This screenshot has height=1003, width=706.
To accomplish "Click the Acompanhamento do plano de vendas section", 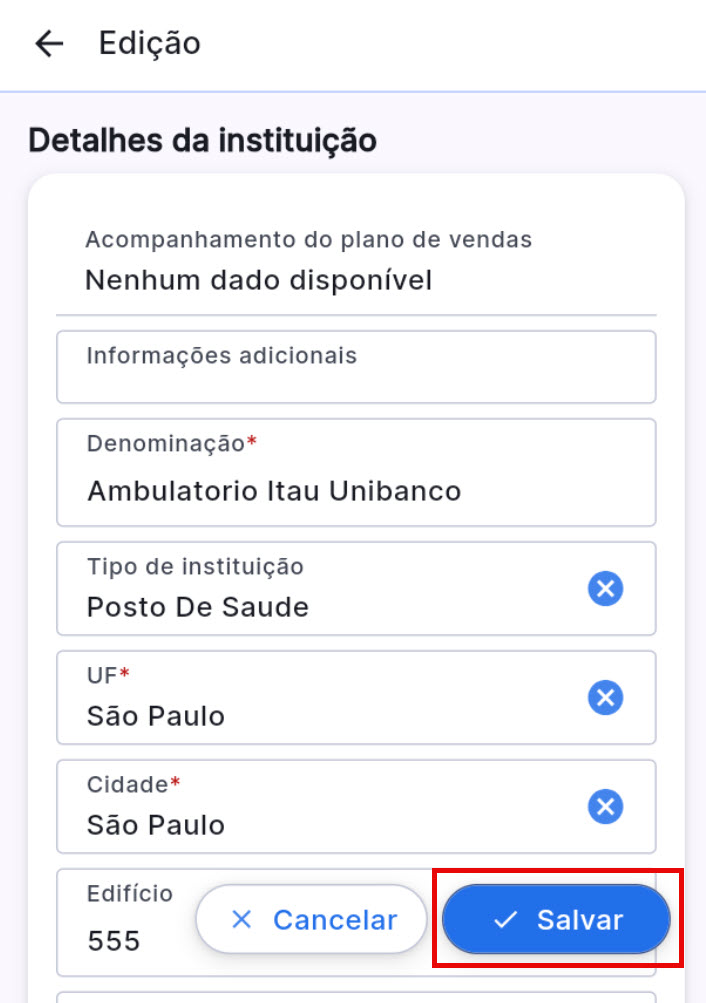I will (x=308, y=239).
